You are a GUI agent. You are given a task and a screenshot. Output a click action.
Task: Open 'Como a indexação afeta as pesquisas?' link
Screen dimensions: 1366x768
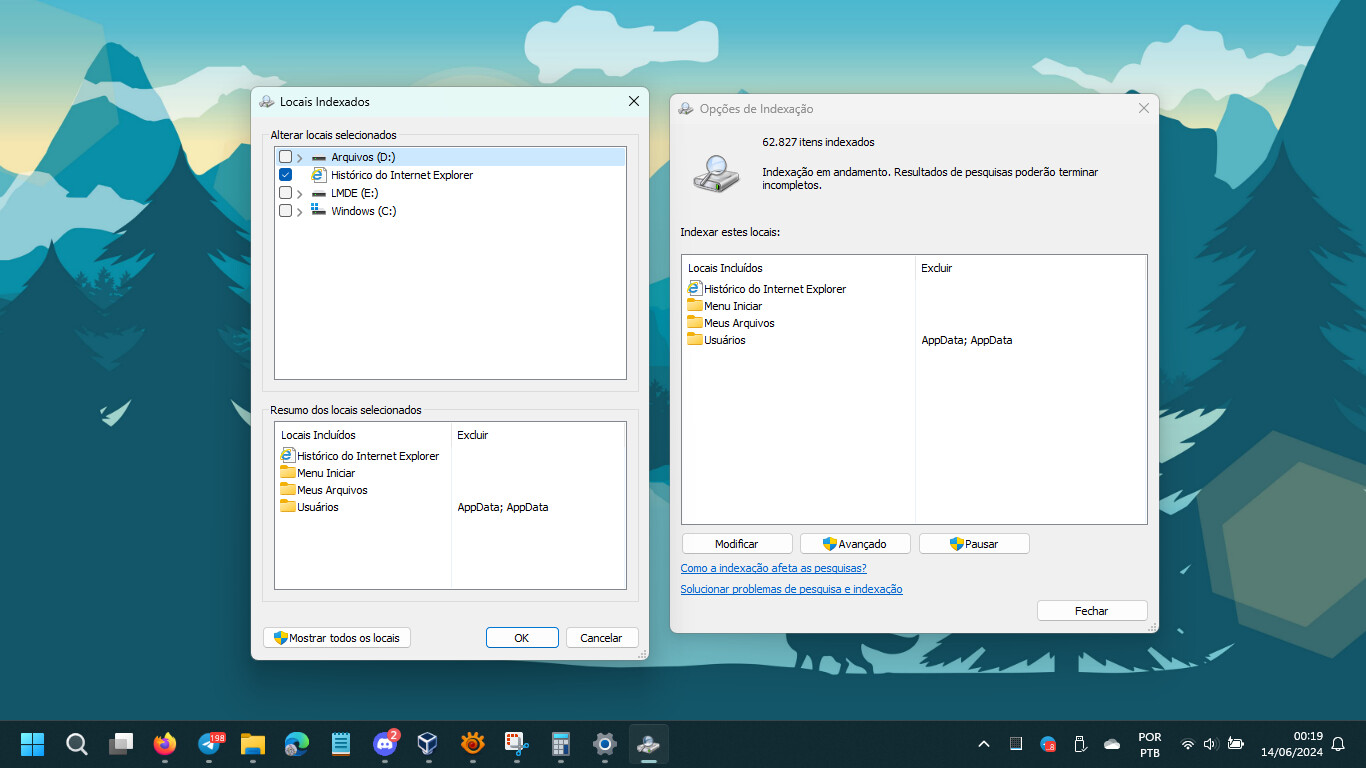(773, 568)
